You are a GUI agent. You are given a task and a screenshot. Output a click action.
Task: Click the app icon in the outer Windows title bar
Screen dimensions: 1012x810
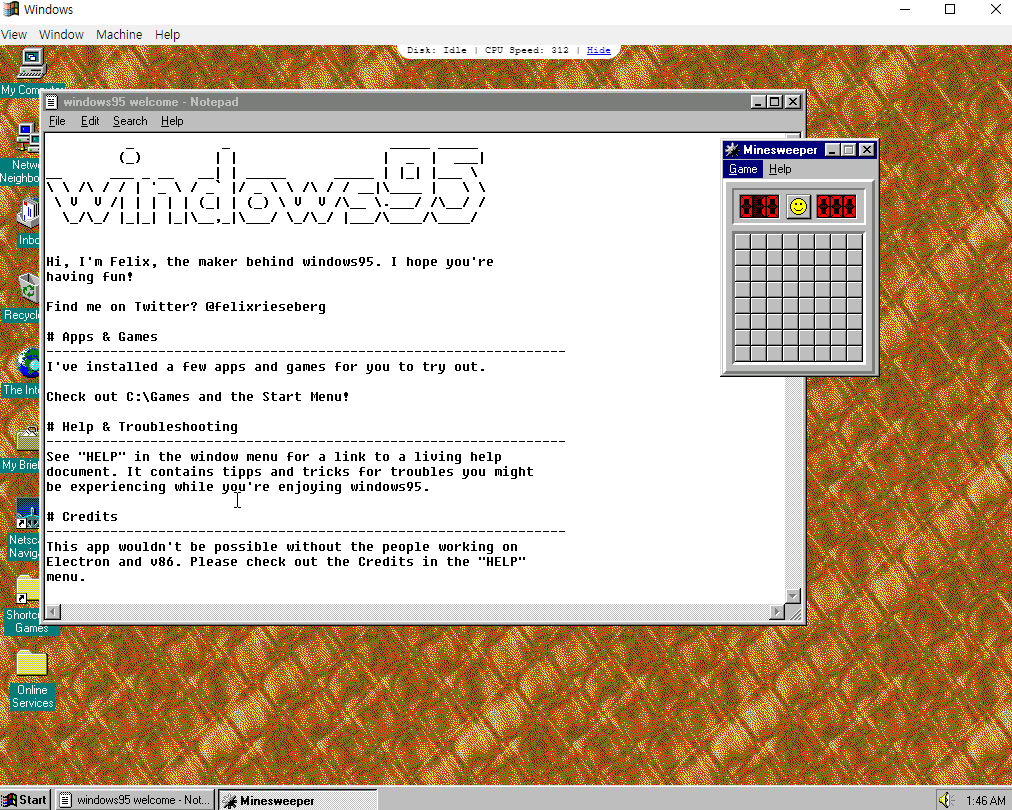10,9
